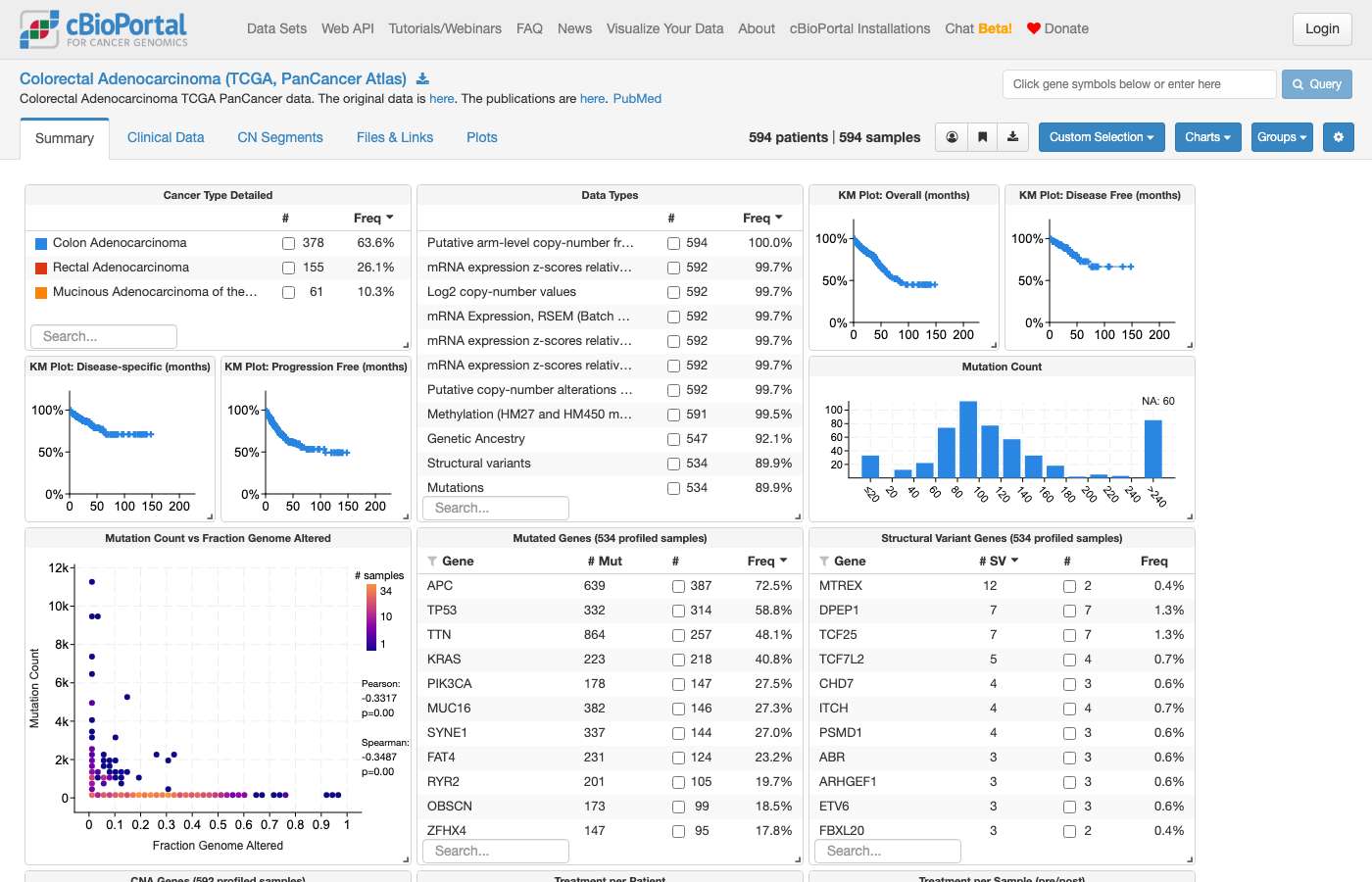Switch to the Clinical Data tab
This screenshot has height=882, width=1372.
click(x=166, y=137)
